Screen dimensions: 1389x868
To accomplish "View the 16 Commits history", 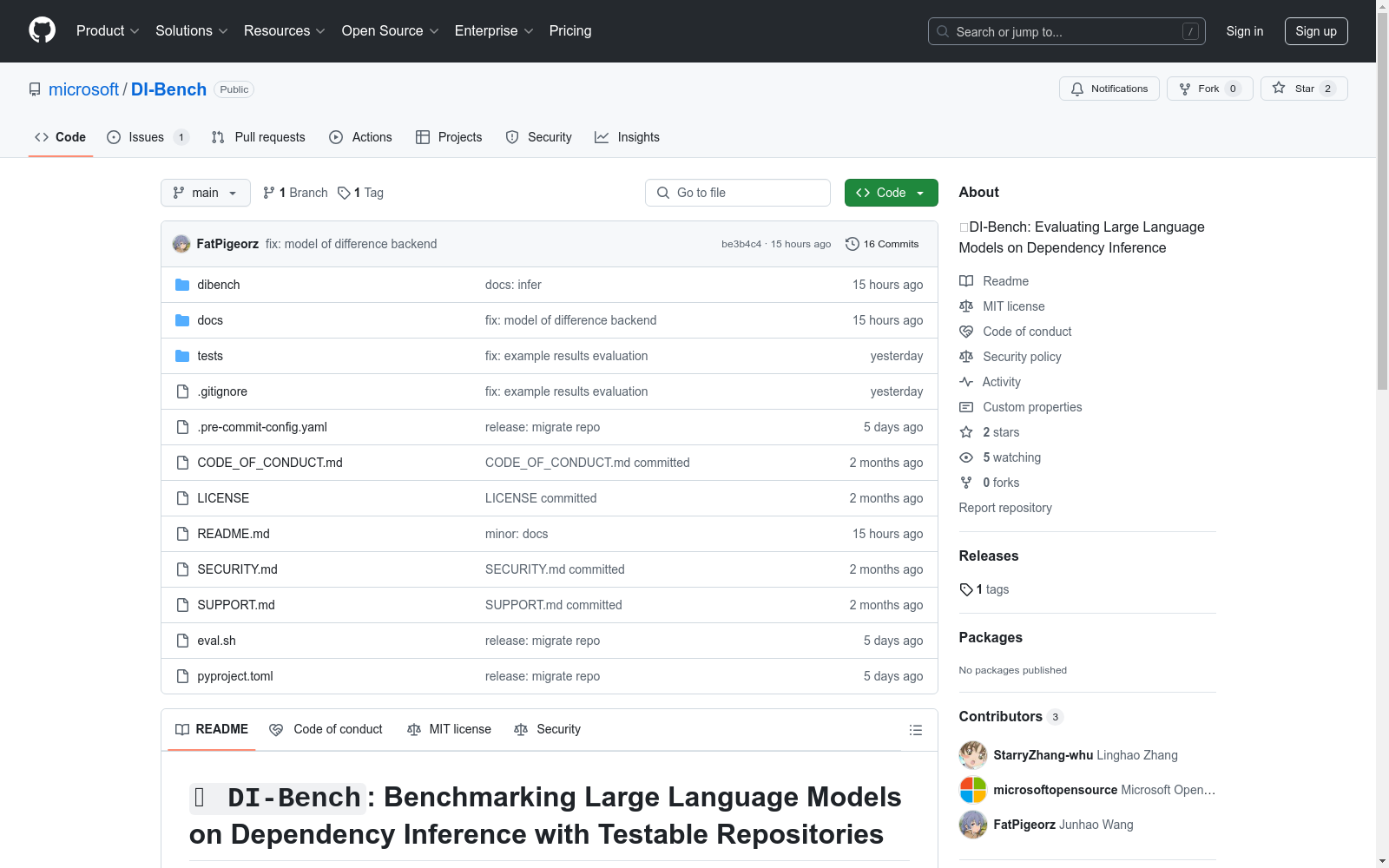I will tap(882, 244).
